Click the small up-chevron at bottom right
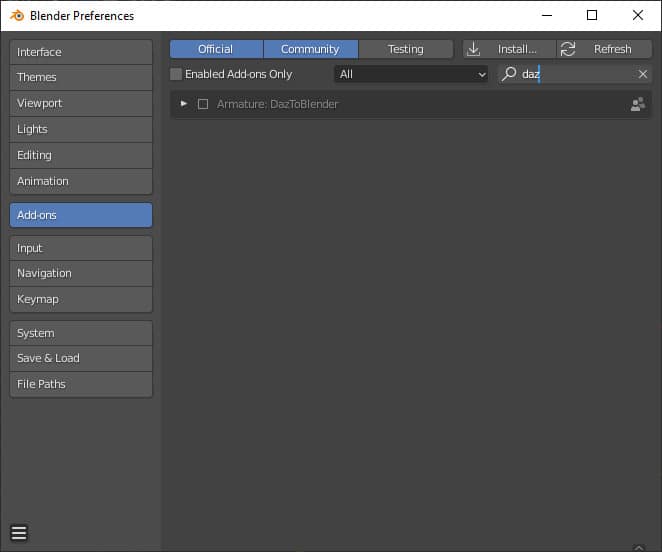 click(x=639, y=548)
